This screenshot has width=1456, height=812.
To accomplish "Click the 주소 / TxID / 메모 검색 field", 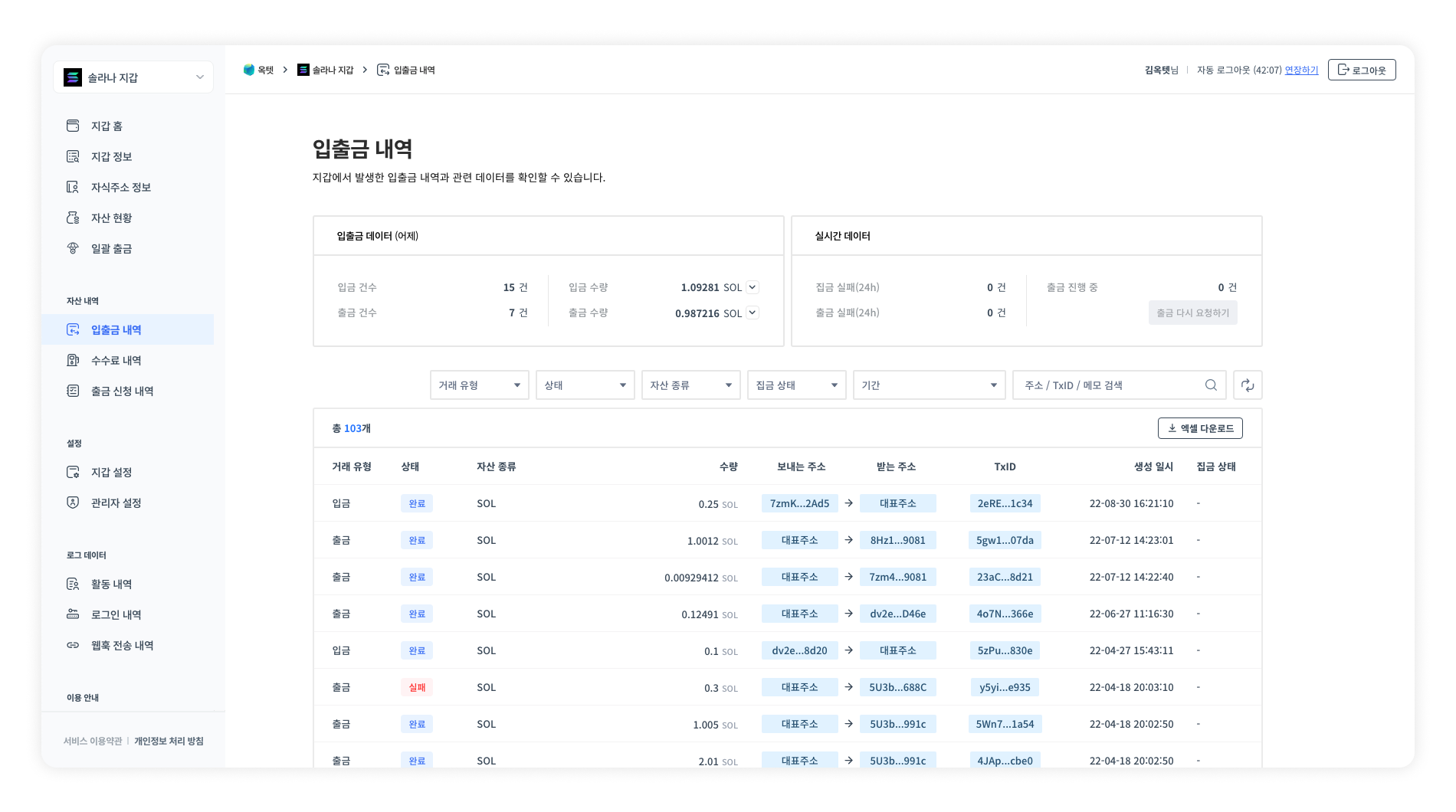I will click(x=1120, y=385).
